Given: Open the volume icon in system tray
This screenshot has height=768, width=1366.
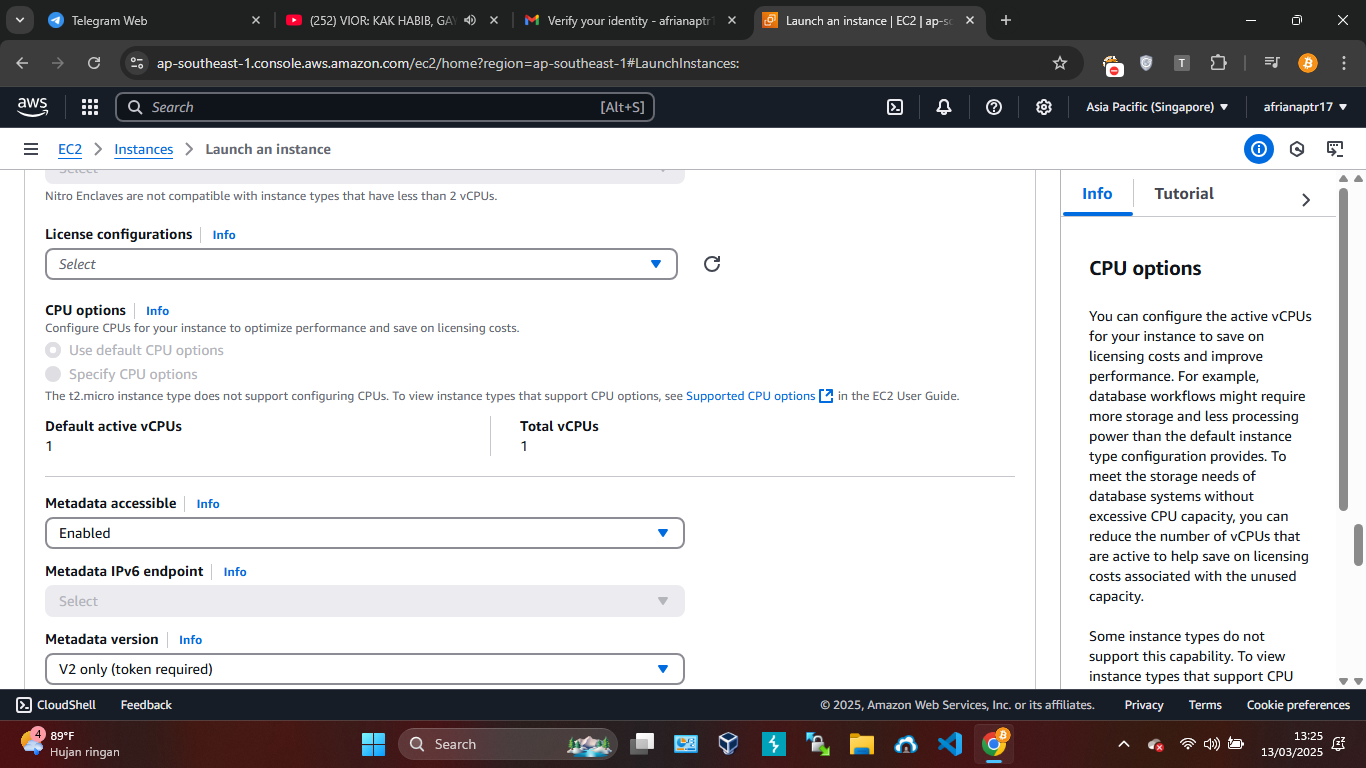Looking at the screenshot, I should point(1212,744).
